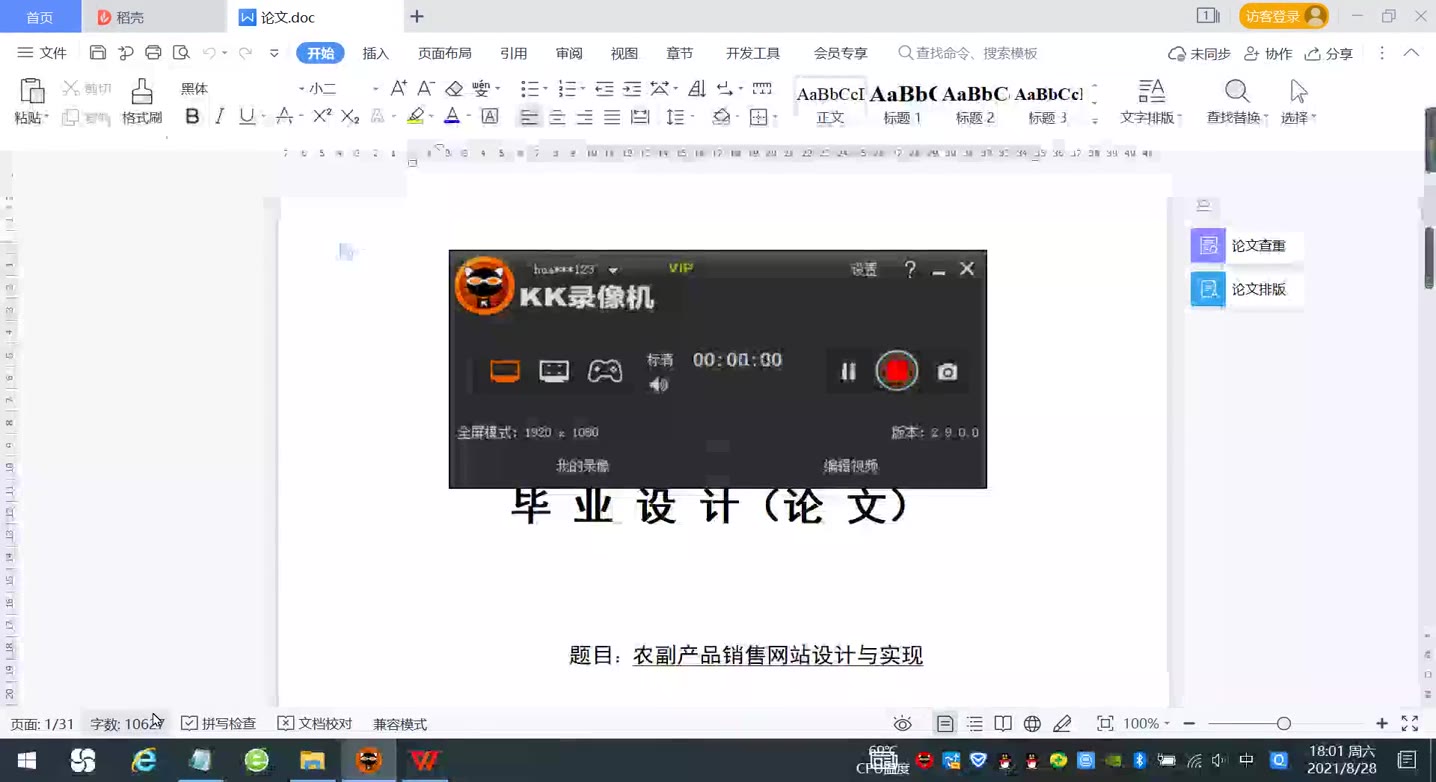
Task: Click the save icon in quick toolbar
Action: (x=97, y=53)
